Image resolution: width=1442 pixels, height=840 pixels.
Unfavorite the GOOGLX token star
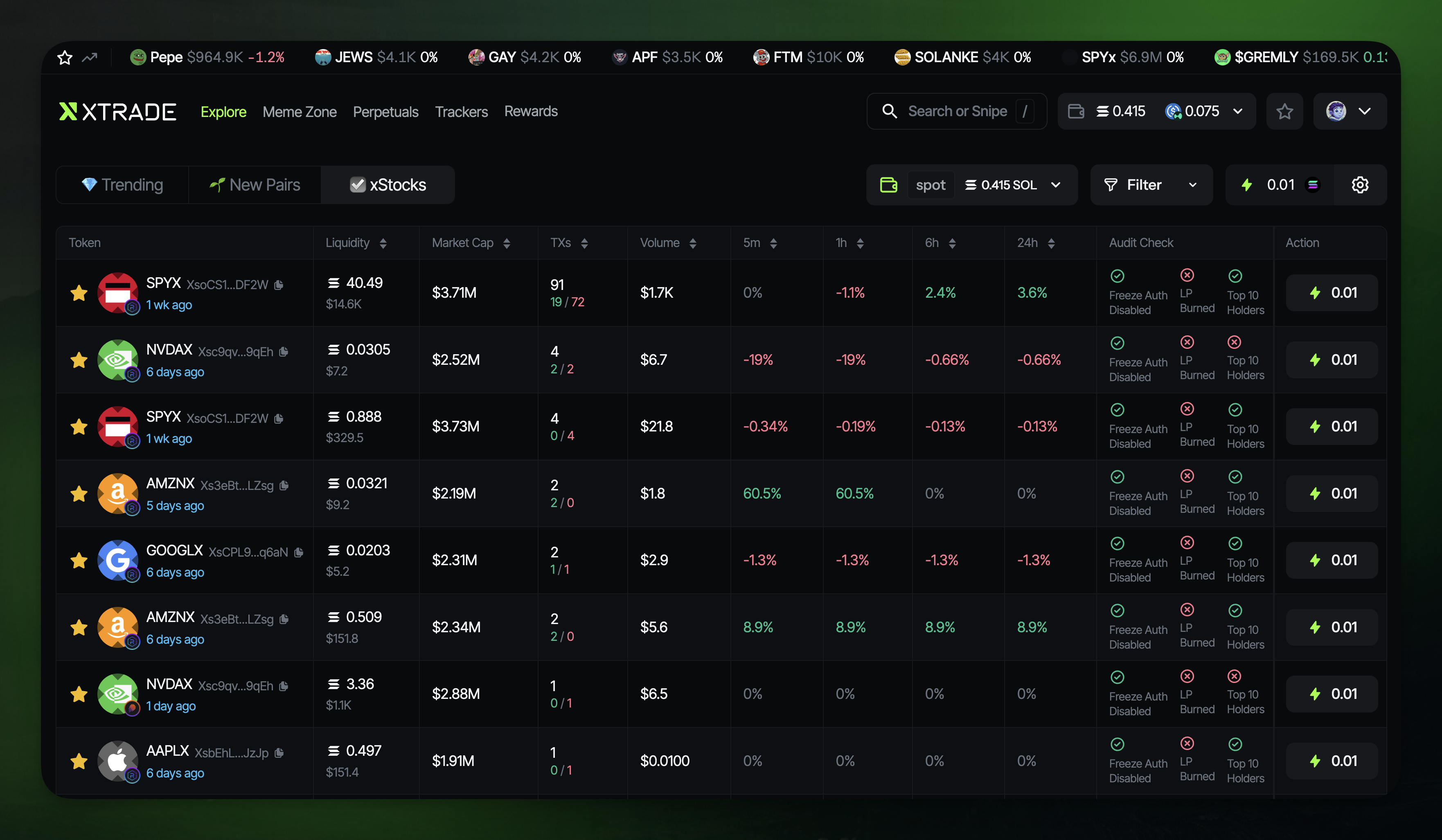[79, 560]
